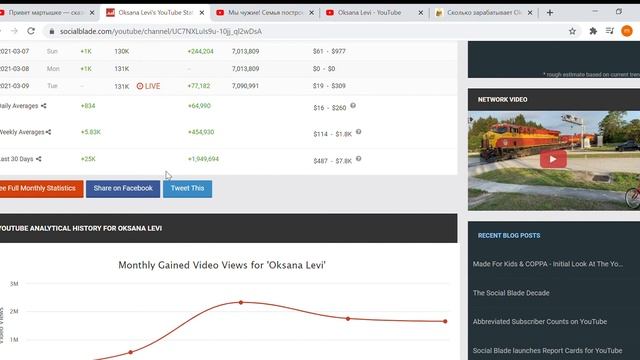Click the forward navigation arrow
The height and width of the screenshot is (360, 640).
pos(14,31)
